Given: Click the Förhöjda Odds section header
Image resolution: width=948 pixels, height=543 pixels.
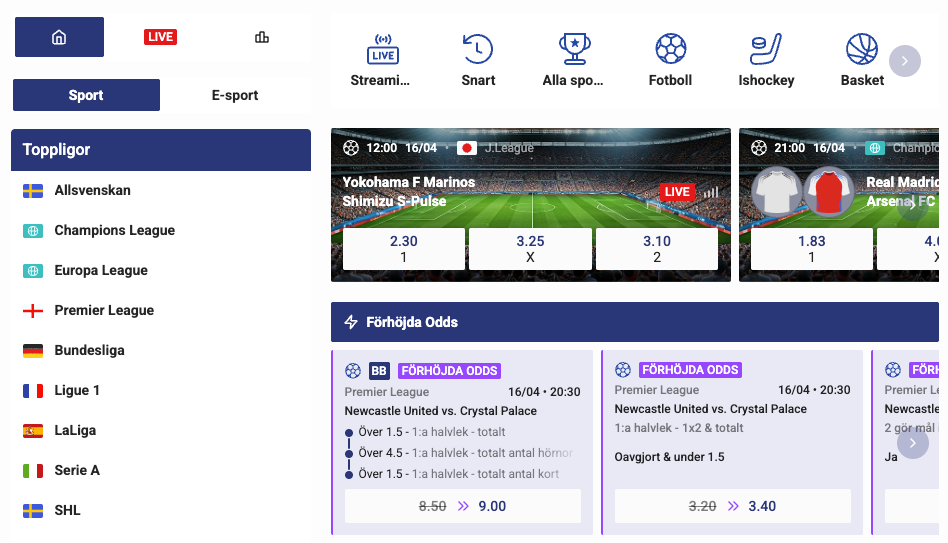Looking at the screenshot, I should coord(635,322).
